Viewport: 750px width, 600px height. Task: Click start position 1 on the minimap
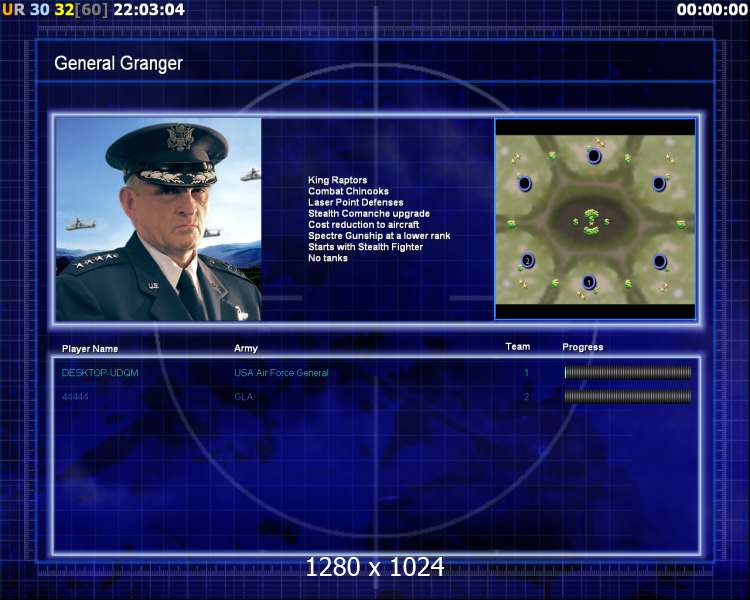point(588,282)
